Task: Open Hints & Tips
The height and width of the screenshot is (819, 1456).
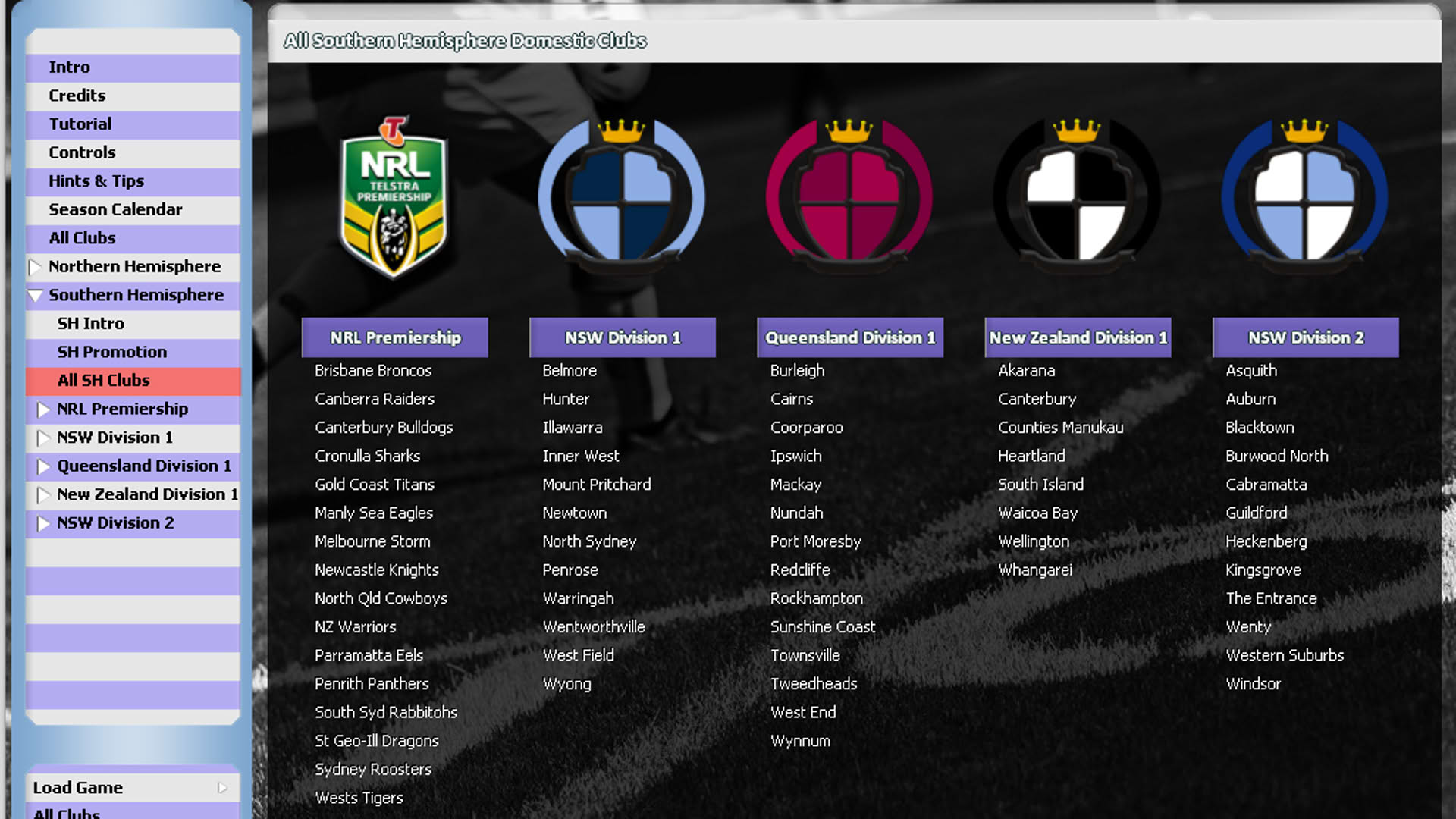Action: (x=133, y=181)
